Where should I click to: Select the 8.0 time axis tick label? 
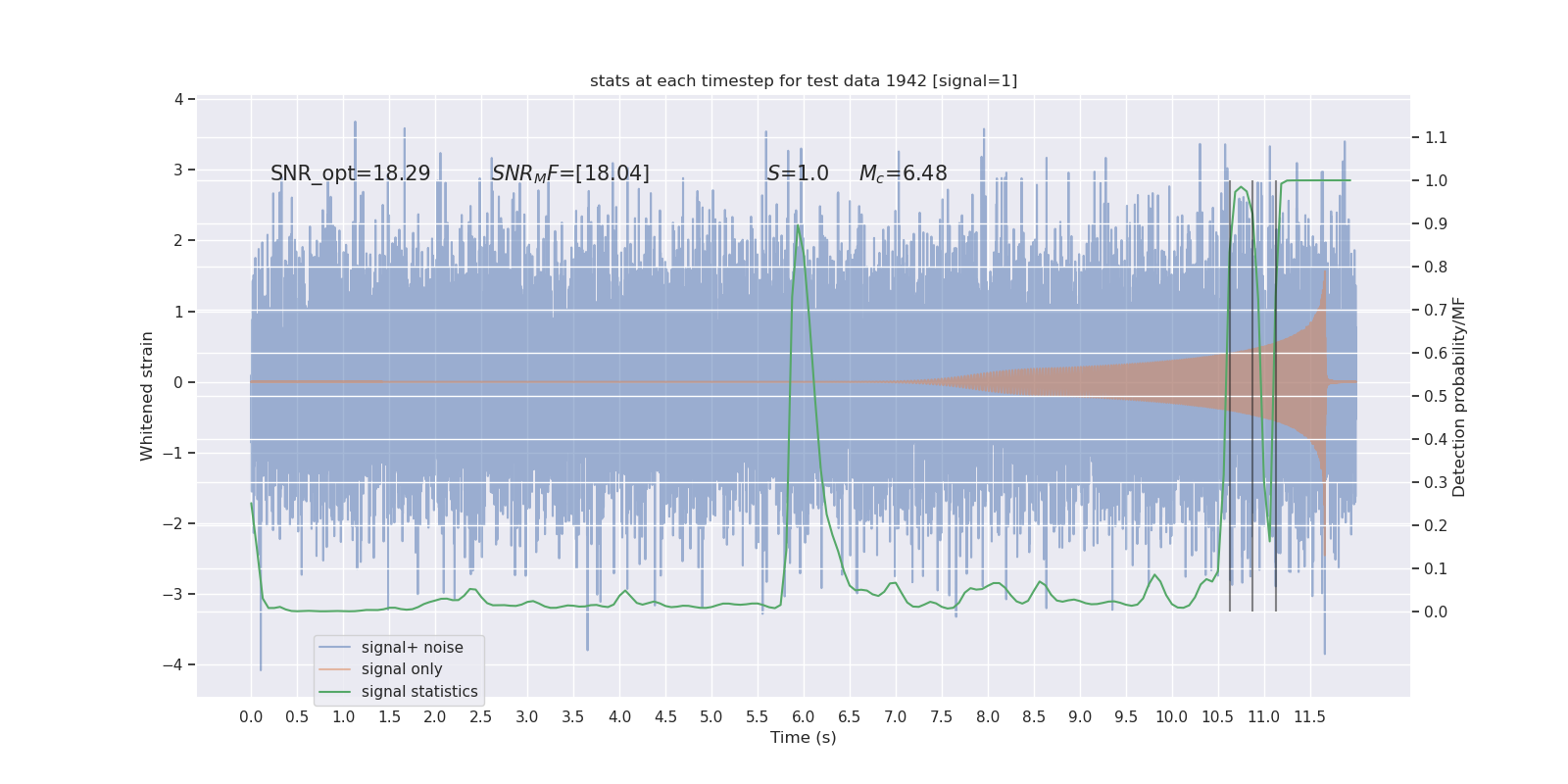988,717
